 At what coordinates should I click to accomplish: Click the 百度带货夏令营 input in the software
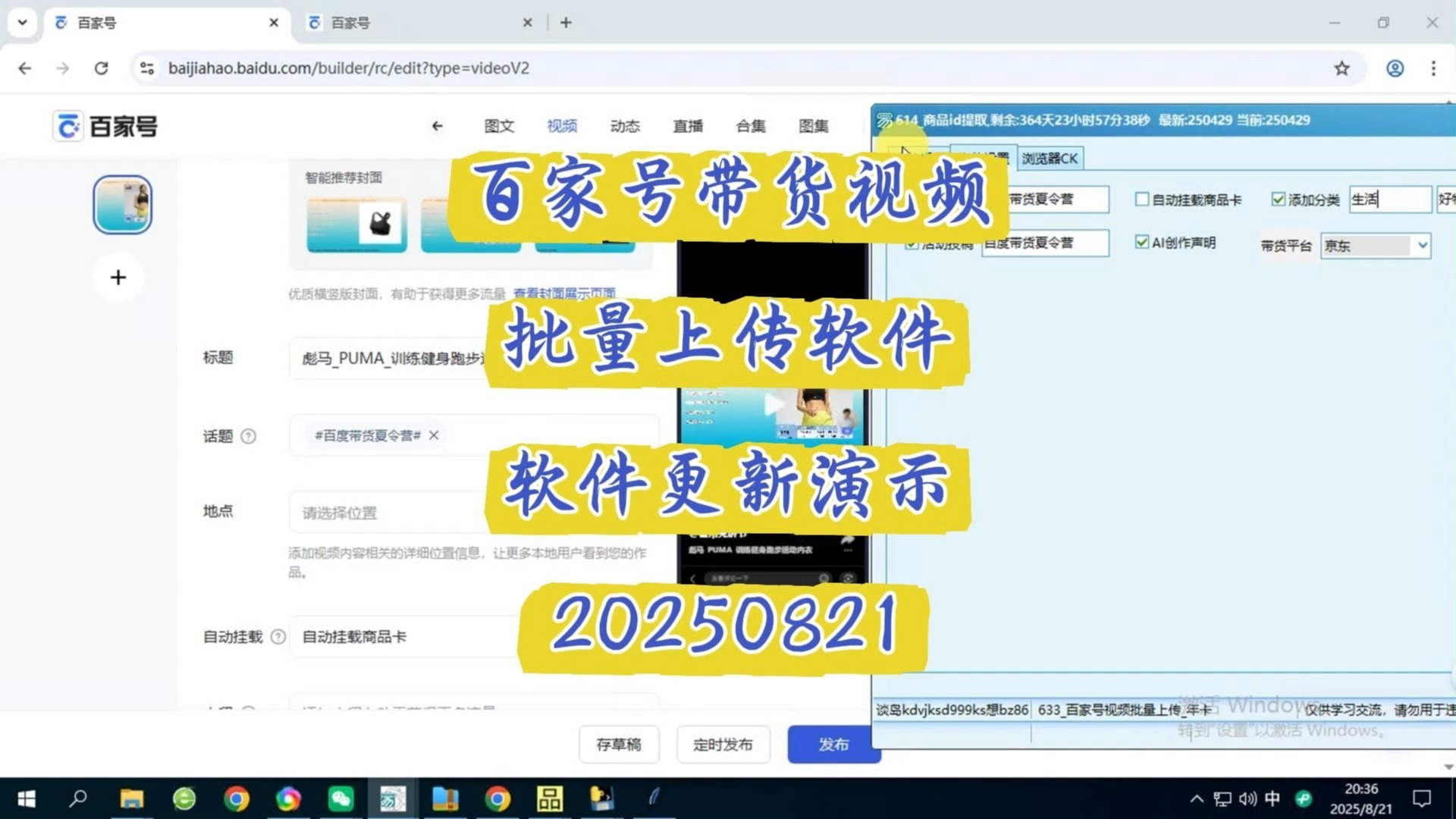pos(1045,243)
